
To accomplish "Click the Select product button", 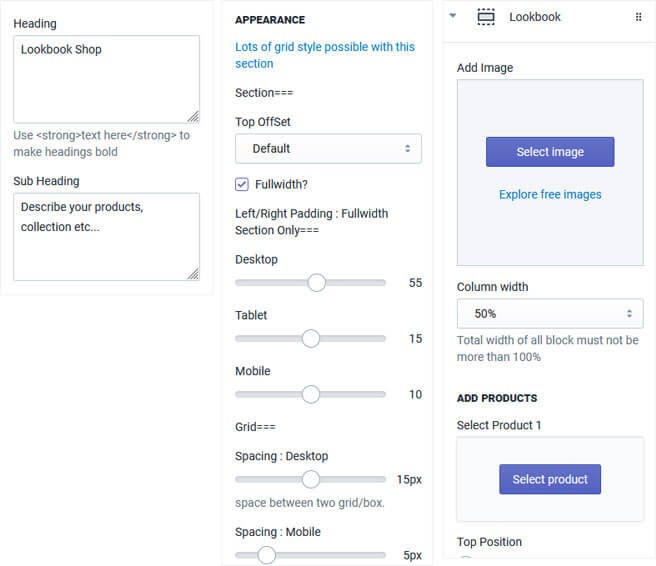I will click(x=550, y=480).
